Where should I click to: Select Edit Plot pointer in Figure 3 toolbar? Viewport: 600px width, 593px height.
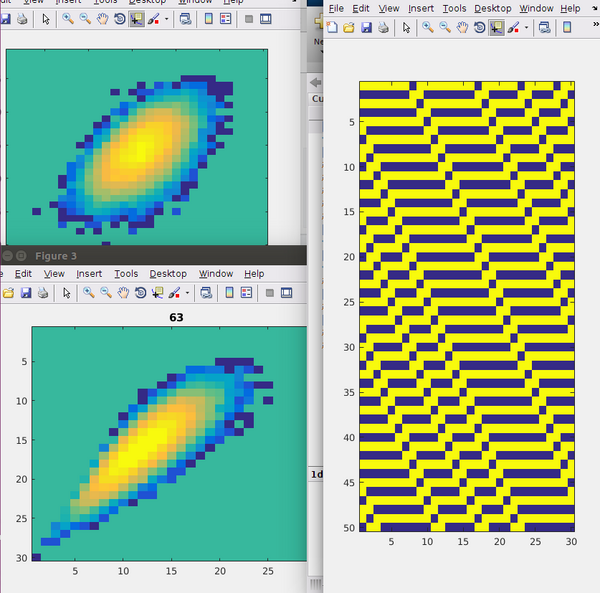point(67,293)
